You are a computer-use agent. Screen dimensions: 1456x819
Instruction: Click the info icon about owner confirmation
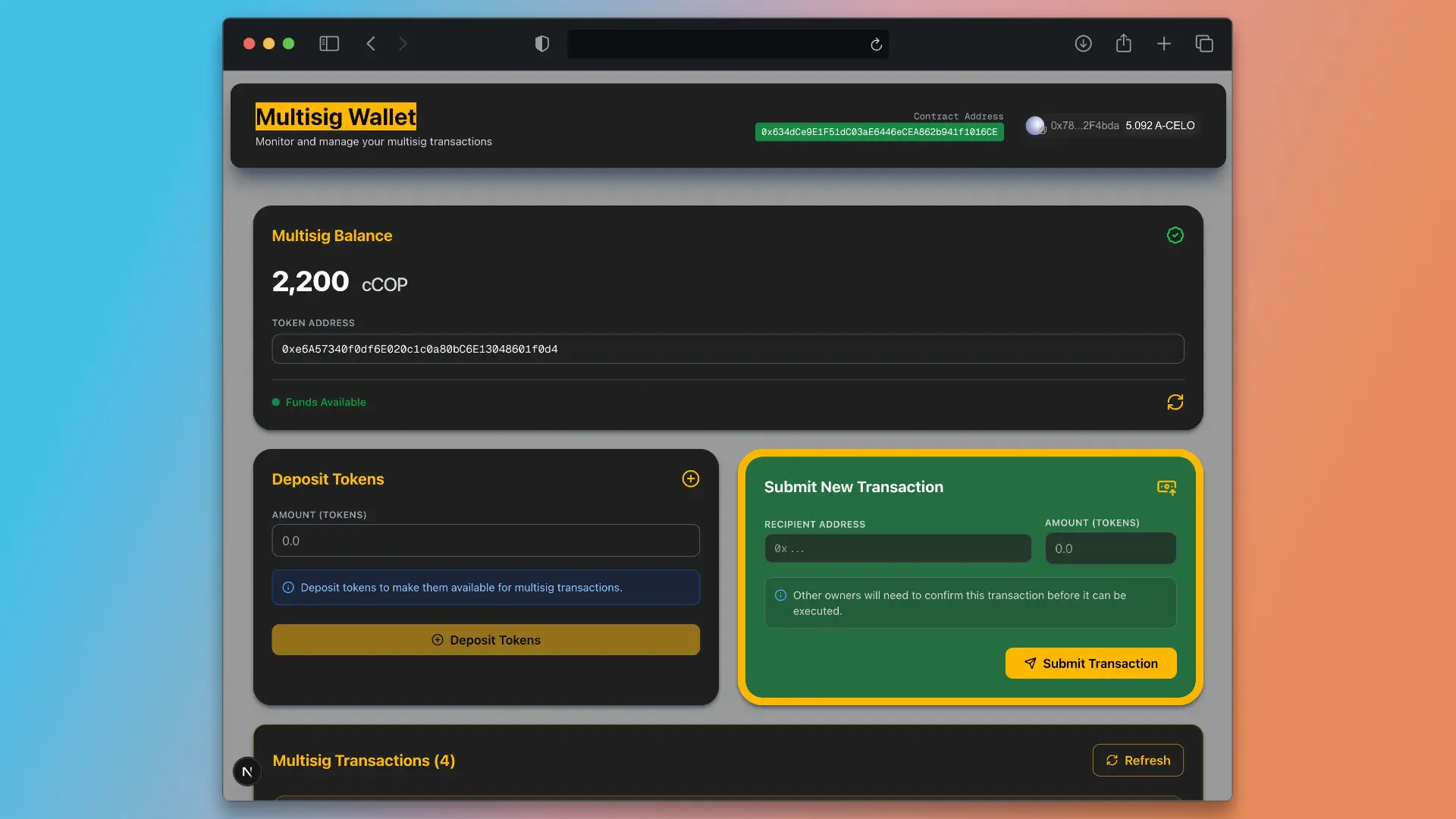pyautogui.click(x=781, y=595)
